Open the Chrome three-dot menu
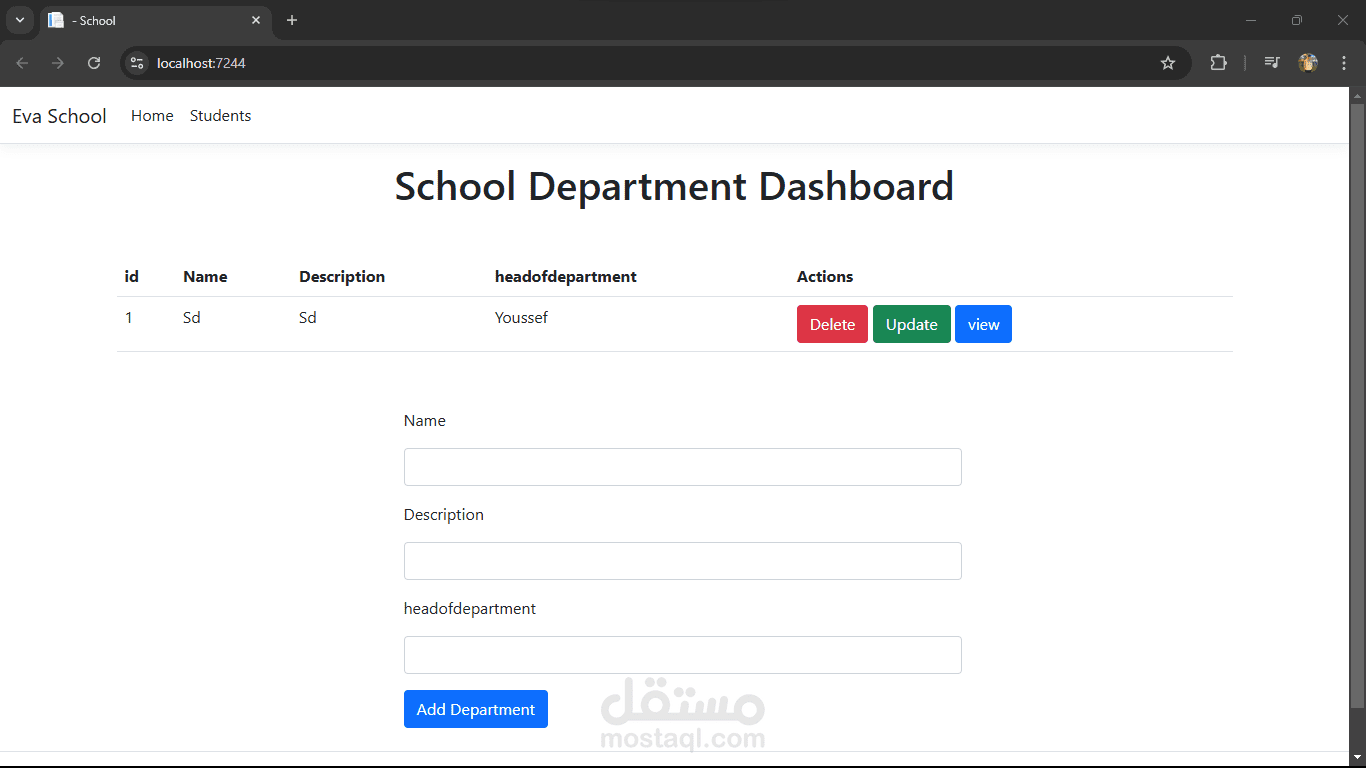This screenshot has width=1366, height=768. click(x=1343, y=63)
